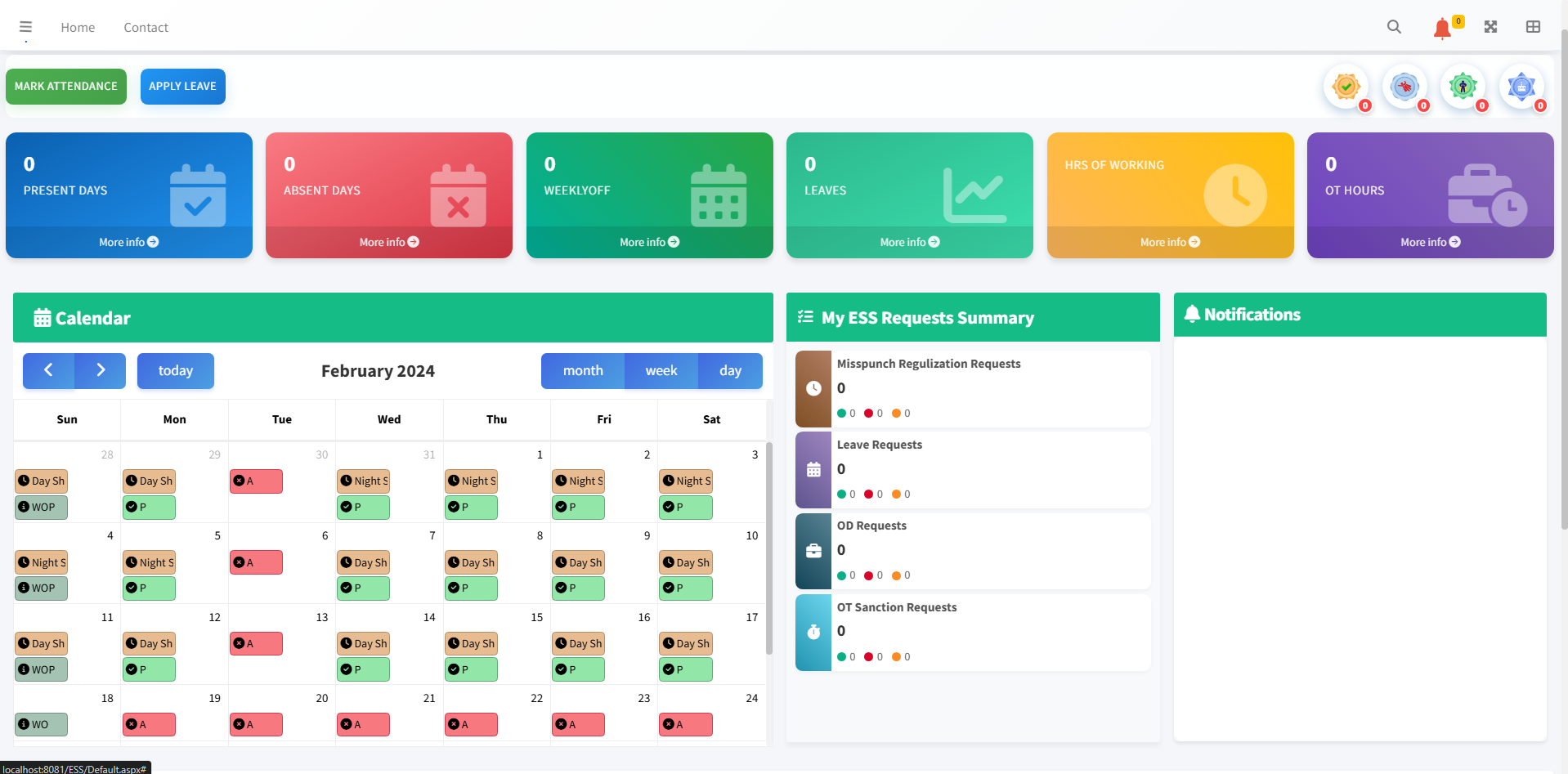Click the P status chip on February 1
Screen dimensions: 1568x774
pos(471,507)
